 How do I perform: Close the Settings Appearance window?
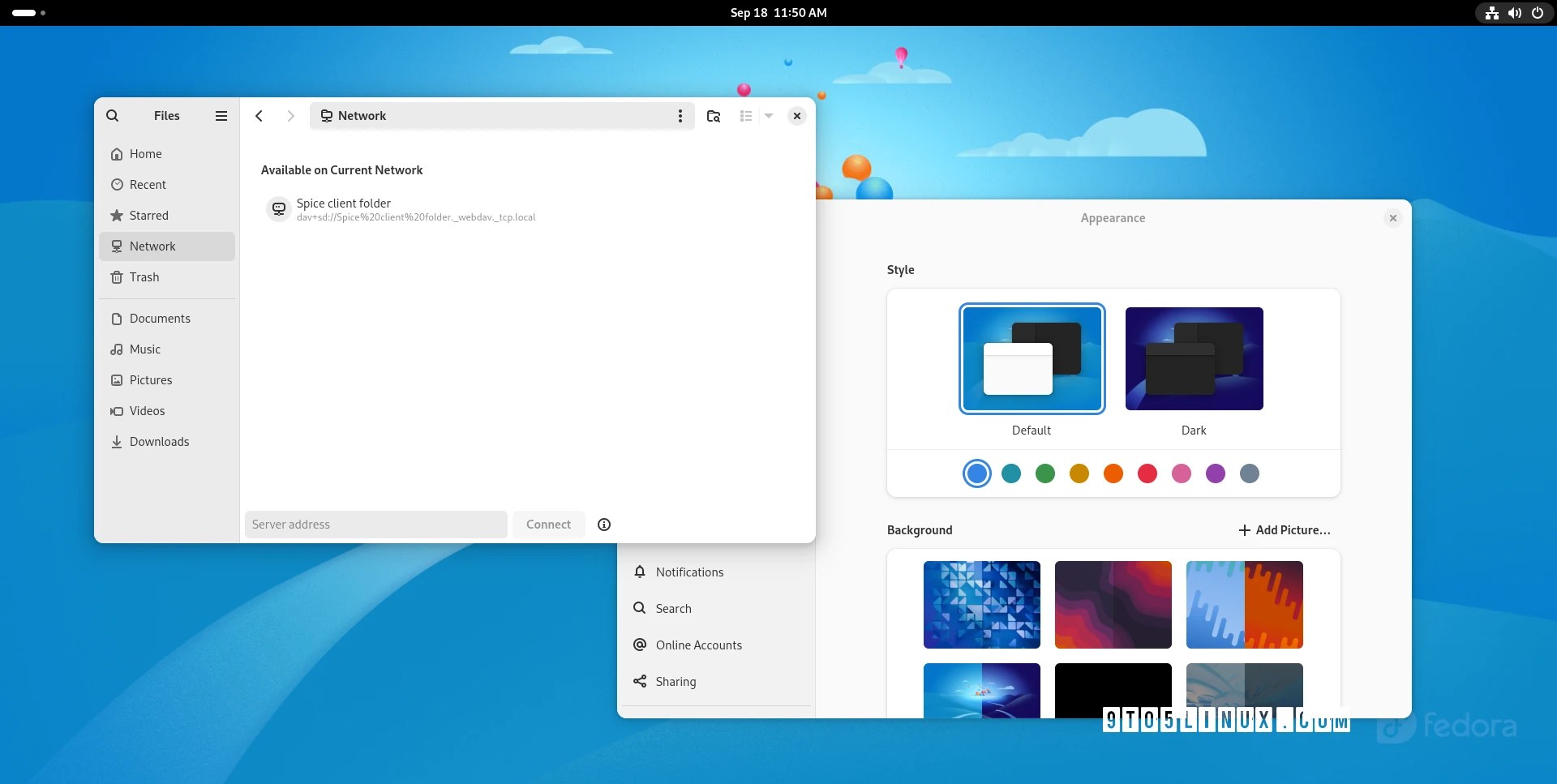[x=1393, y=218]
